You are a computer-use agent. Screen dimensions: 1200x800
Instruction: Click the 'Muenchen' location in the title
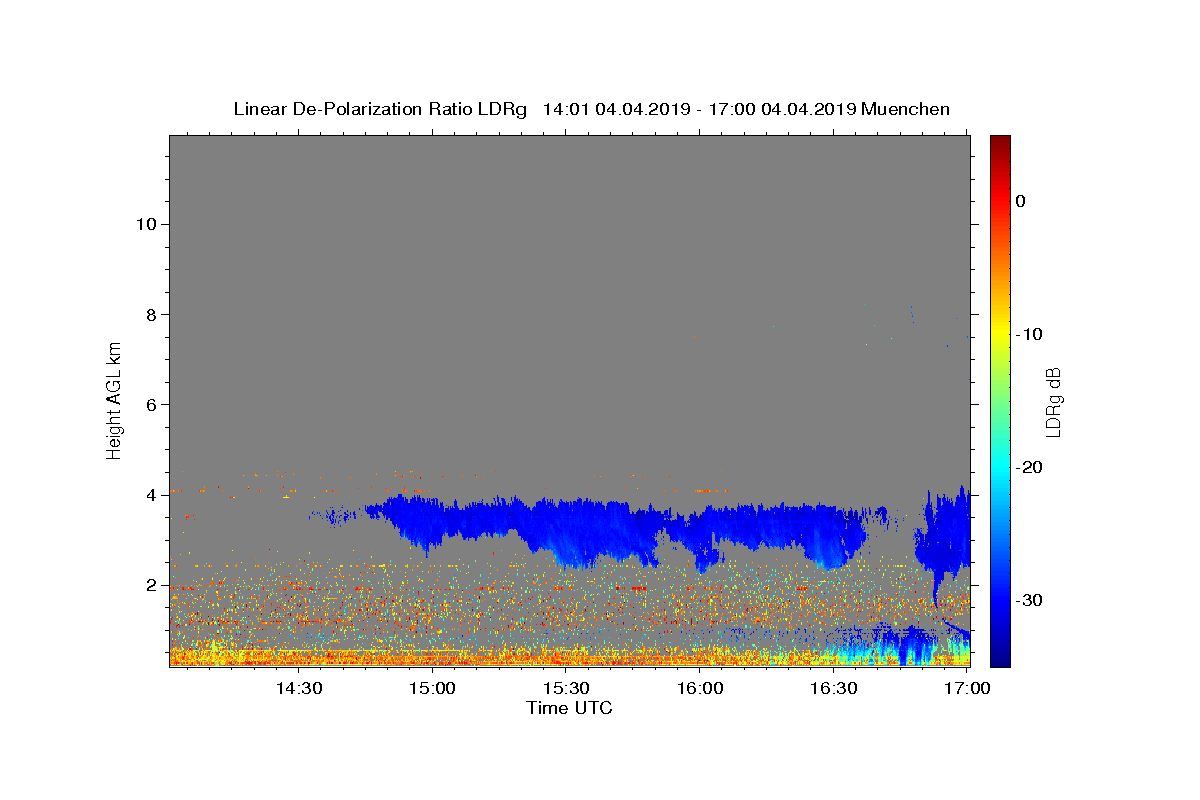pos(905,109)
